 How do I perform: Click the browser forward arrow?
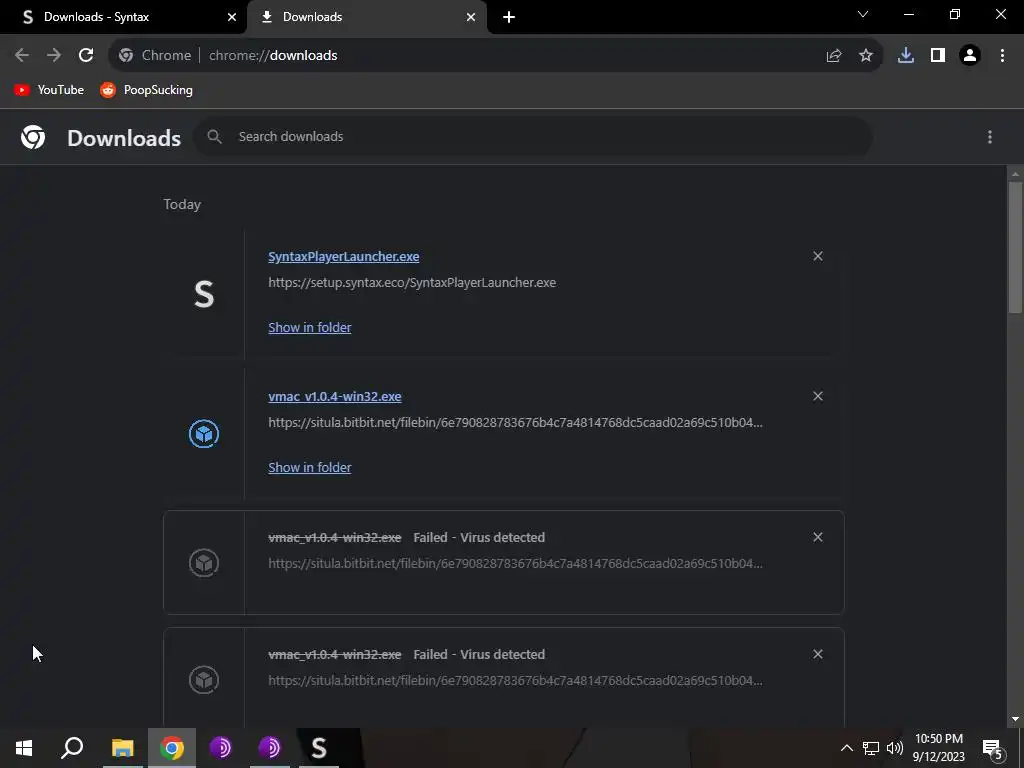pos(54,56)
